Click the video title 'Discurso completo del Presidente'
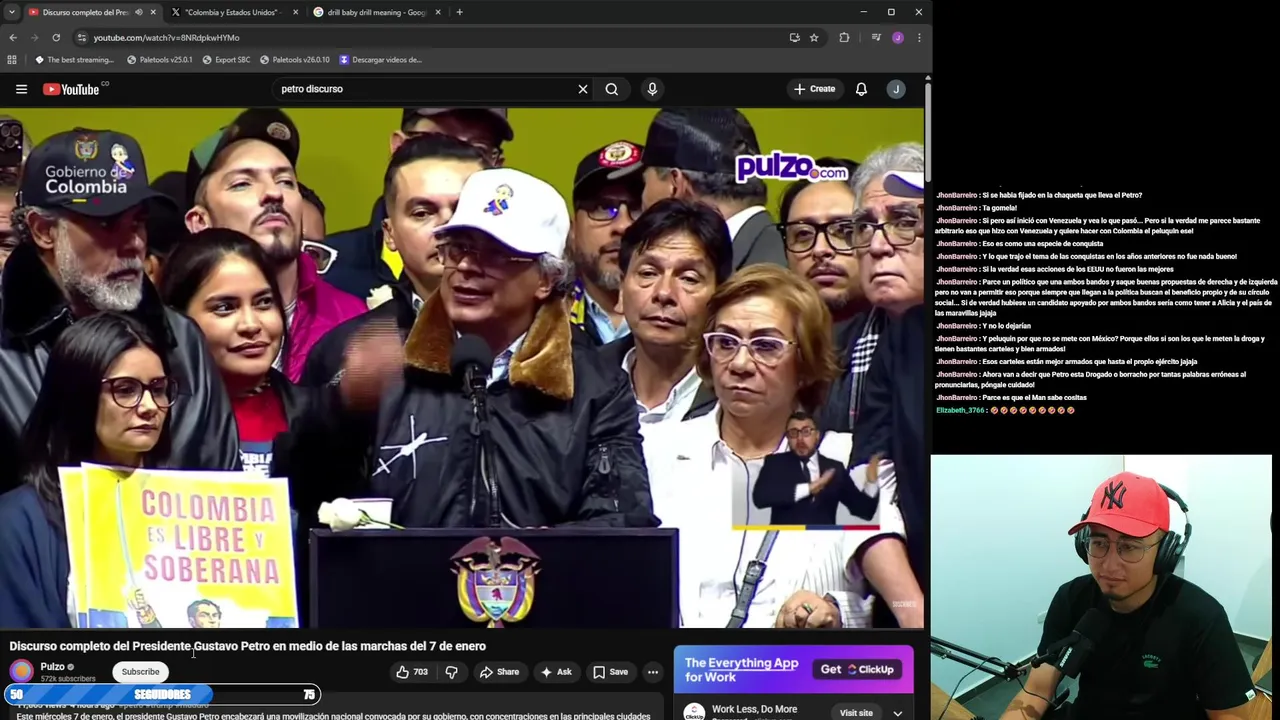The height and width of the screenshot is (720, 1280). 248,646
